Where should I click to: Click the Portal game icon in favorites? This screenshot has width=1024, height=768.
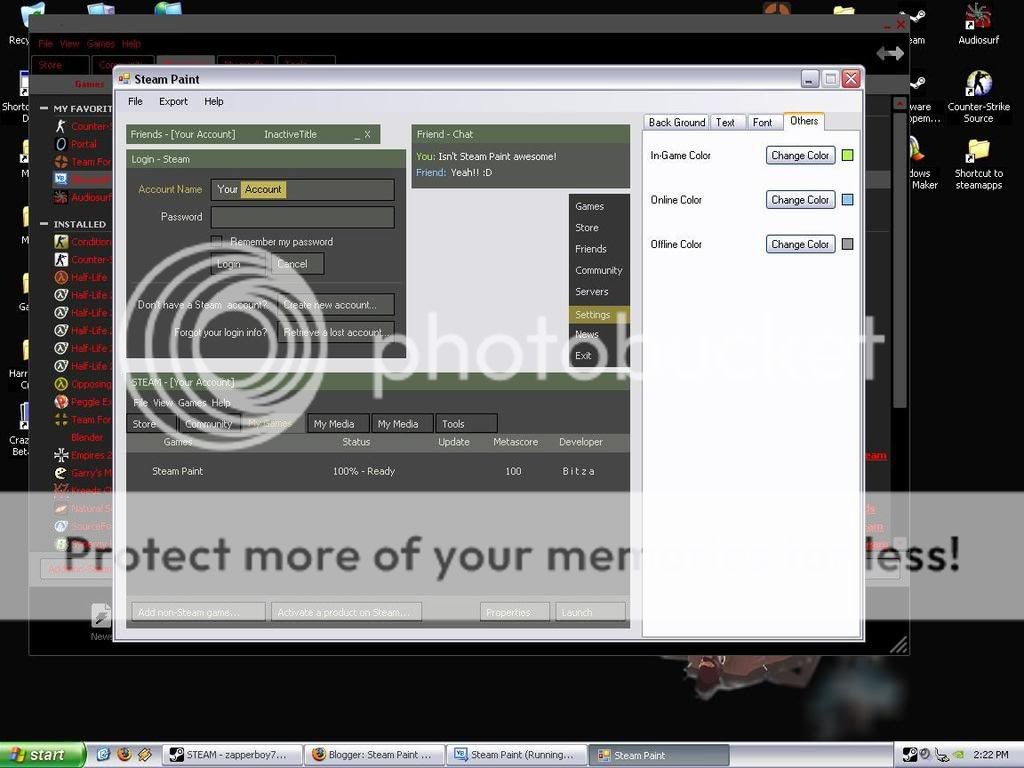[61, 144]
